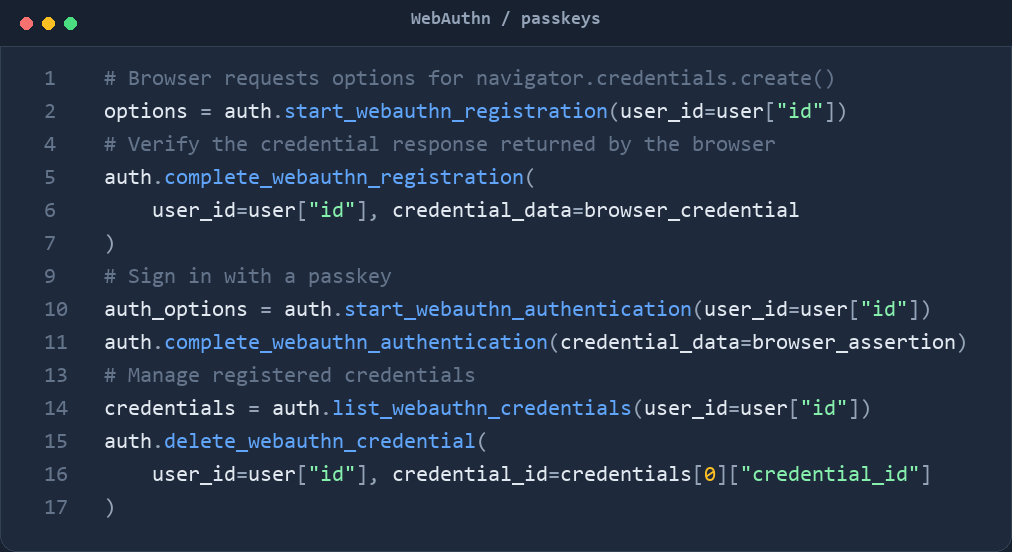1012x552 pixels.
Task: Click line number 16
Action: (56, 475)
